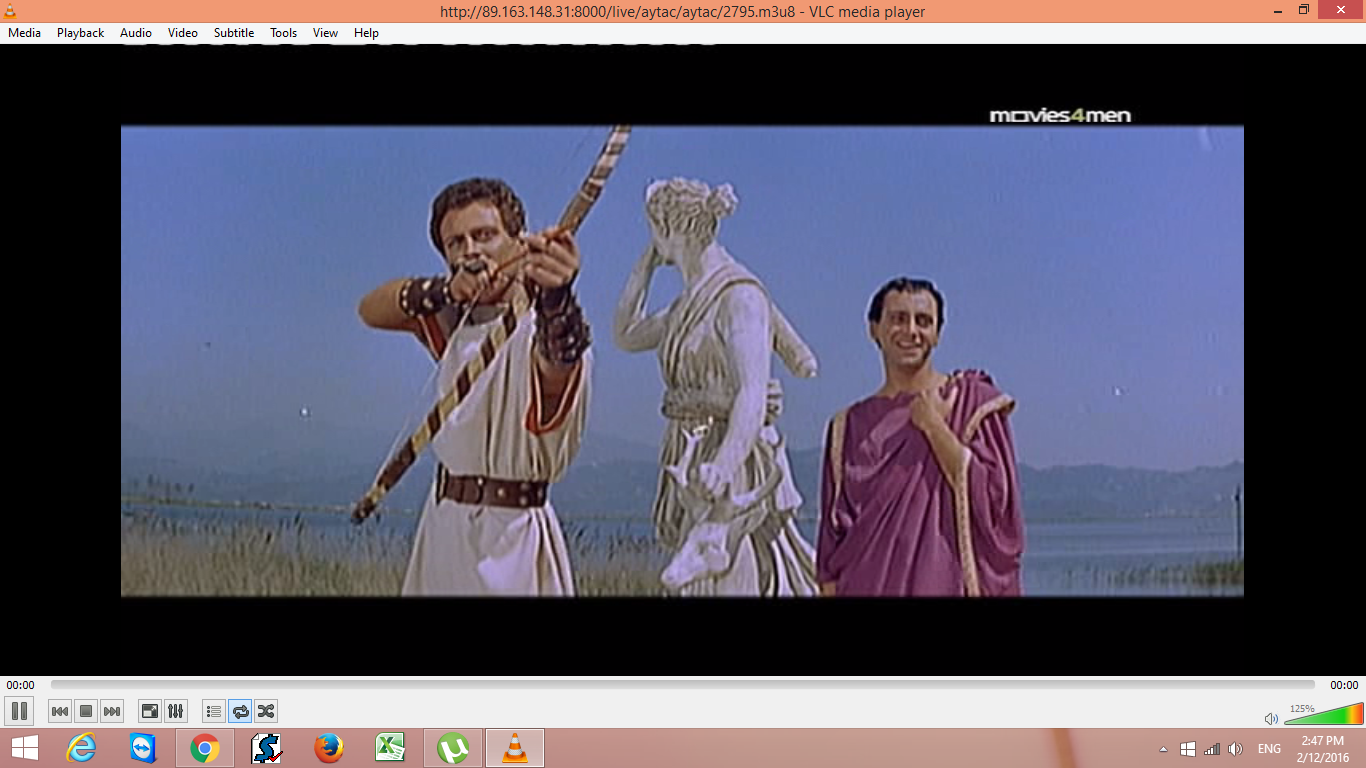Open the Video menu
This screenshot has width=1366, height=768.
183,33
